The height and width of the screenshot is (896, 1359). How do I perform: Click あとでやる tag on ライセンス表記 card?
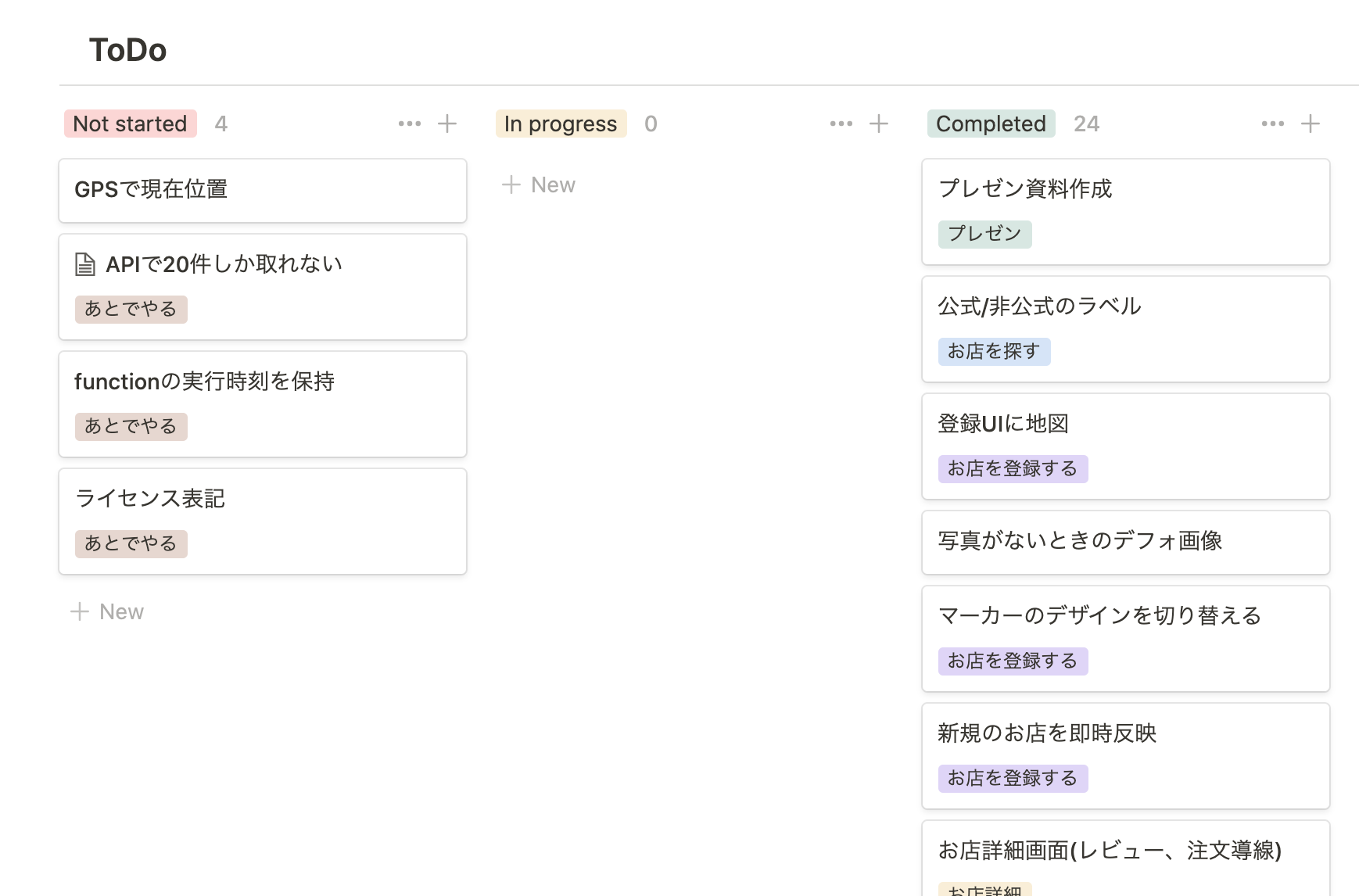131,543
